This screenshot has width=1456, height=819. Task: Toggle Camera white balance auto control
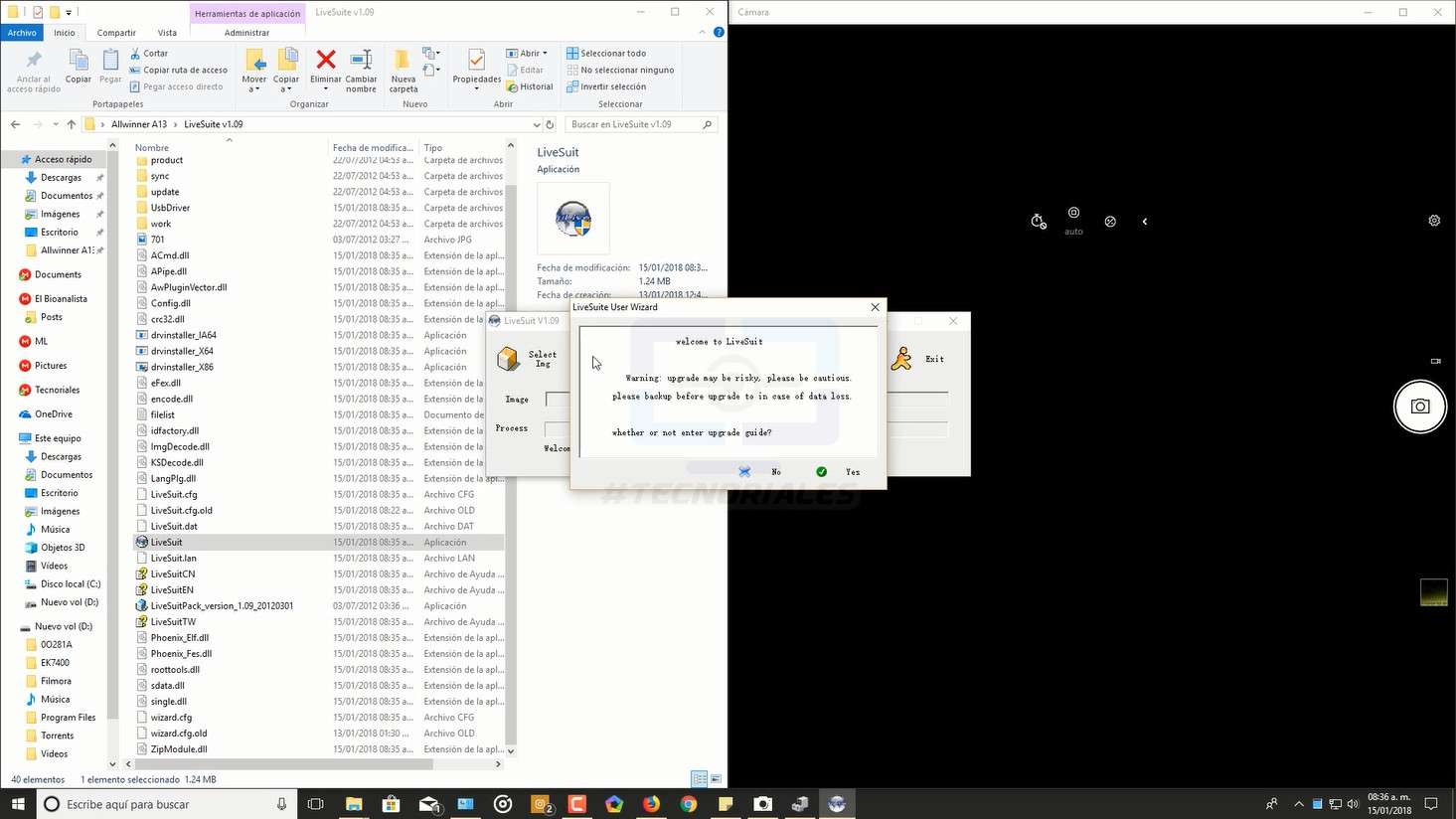1073,221
